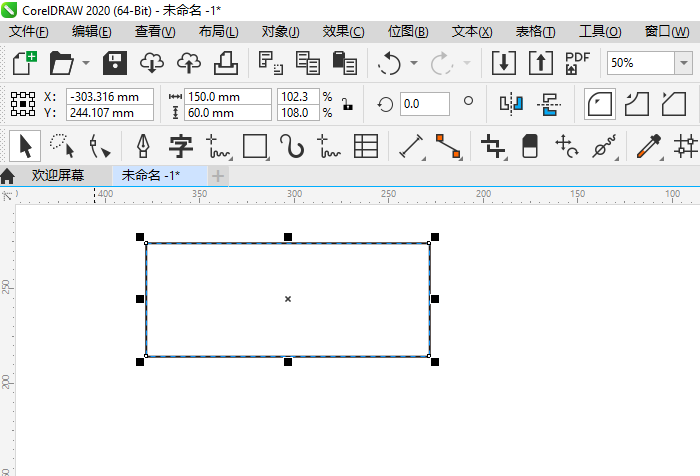Open a file with the folder icon
Screen dimensions: 700x476
pos(61,63)
